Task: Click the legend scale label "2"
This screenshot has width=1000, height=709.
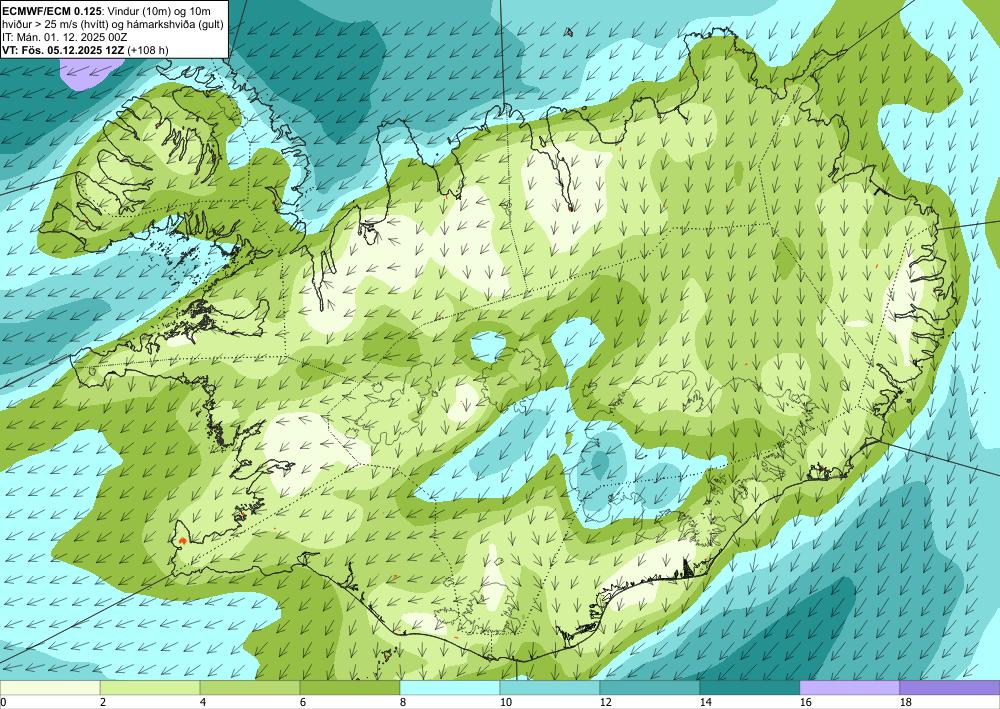Action: (x=103, y=702)
